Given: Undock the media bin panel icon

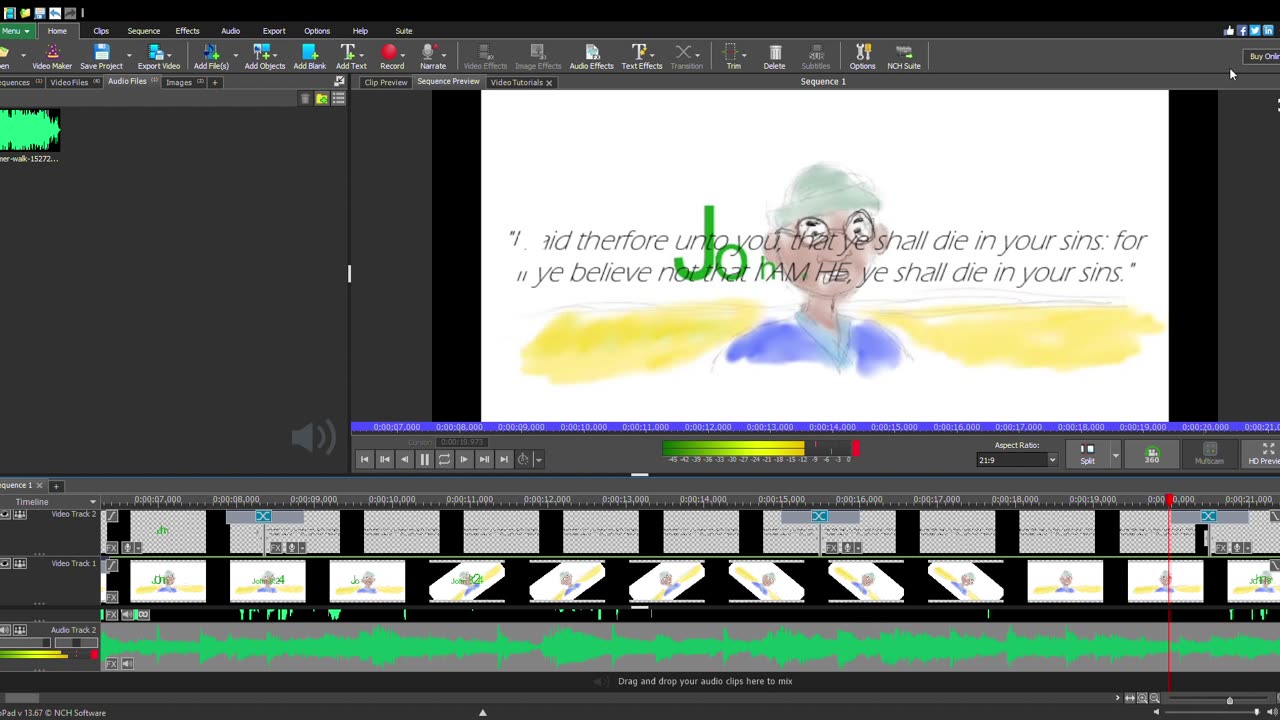Looking at the screenshot, I should [339, 82].
